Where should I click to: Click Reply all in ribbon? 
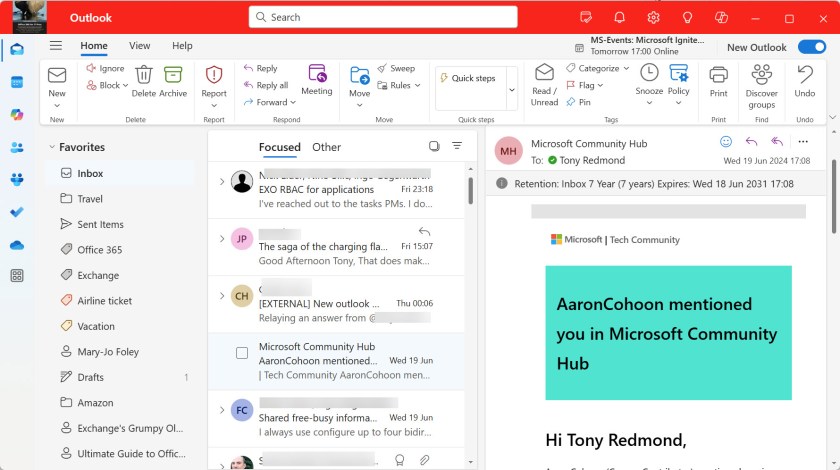point(266,85)
